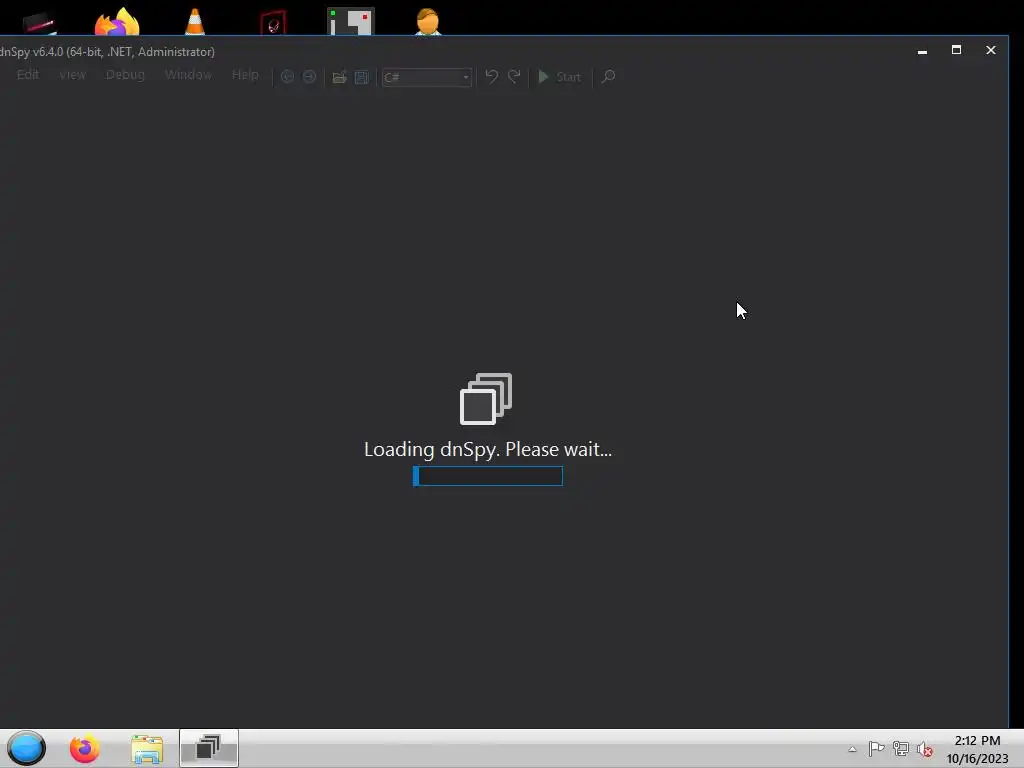1024x768 pixels.
Task: Click the red headset desktop icon
Action: pos(273,22)
